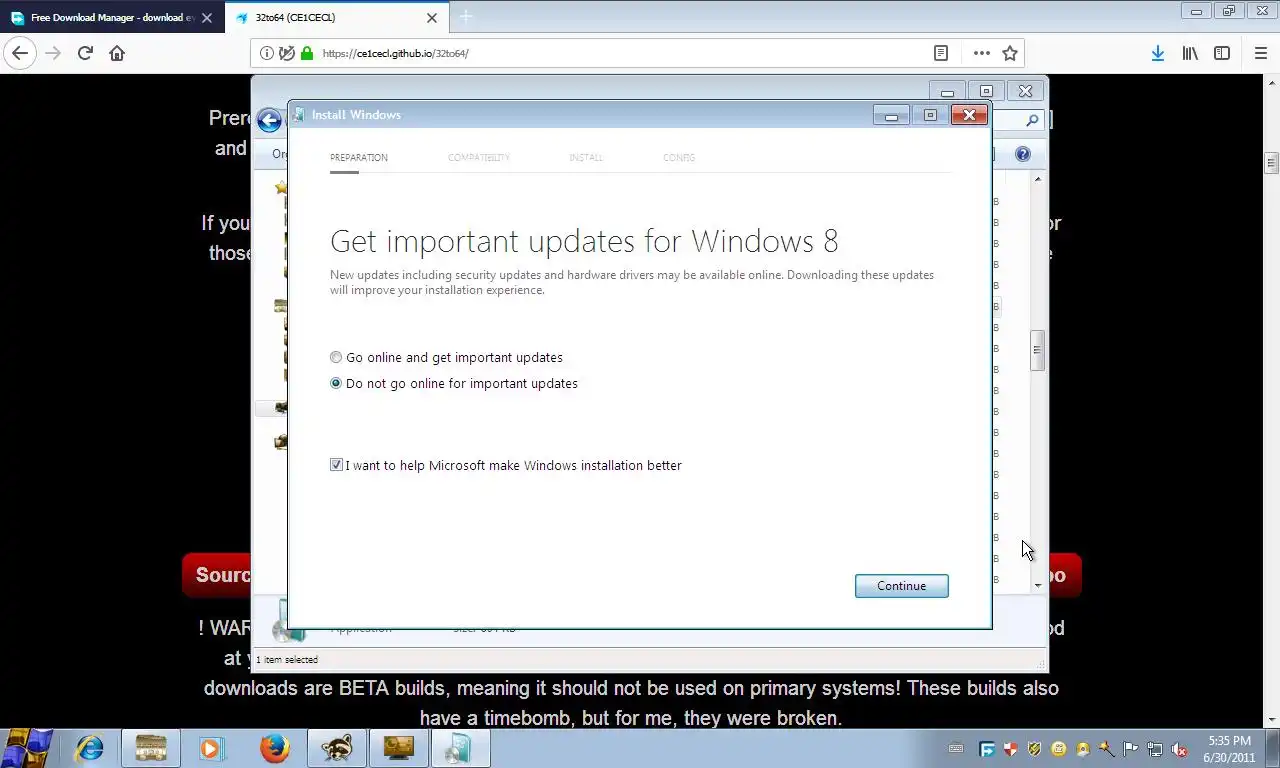The image size is (1280, 768).
Task: Open Action Center flag tray icon
Action: (x=1131, y=749)
